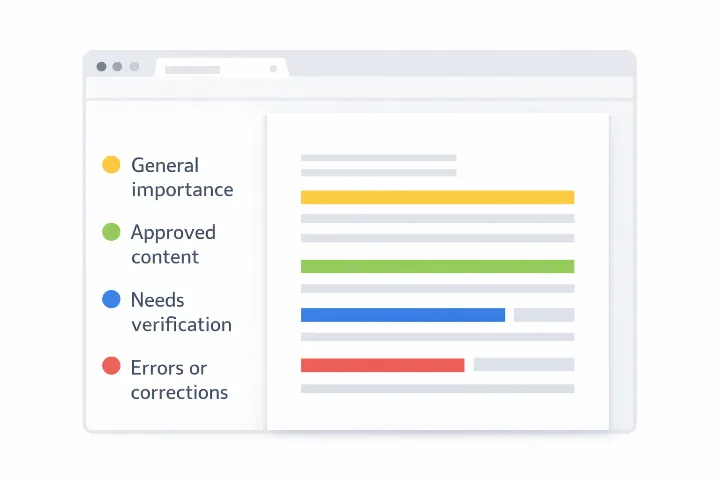Select the General importance label
Screen dimensions: 720x480
[x=181, y=177]
